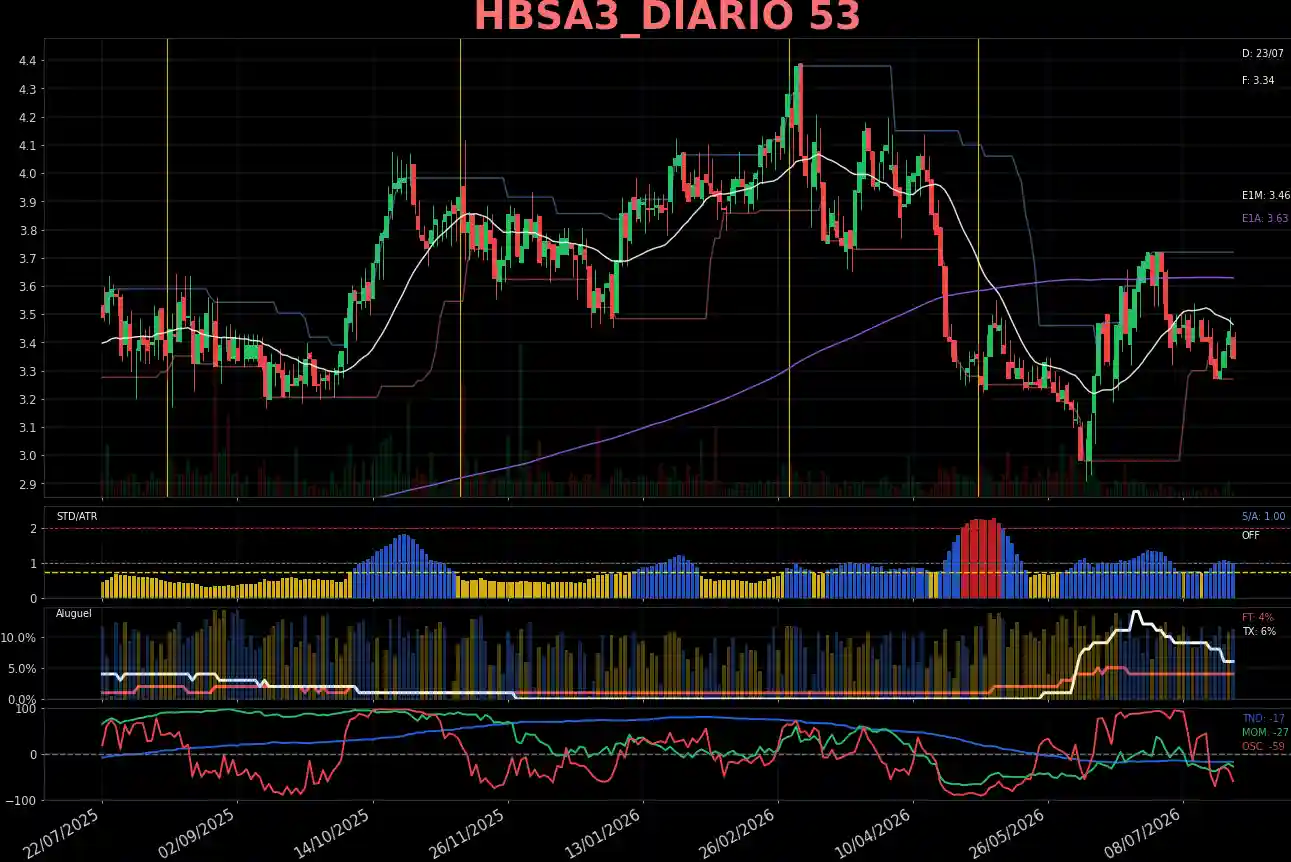Click the green MOM: -27 label
The height and width of the screenshot is (862, 1291).
pyautogui.click(x=1265, y=733)
